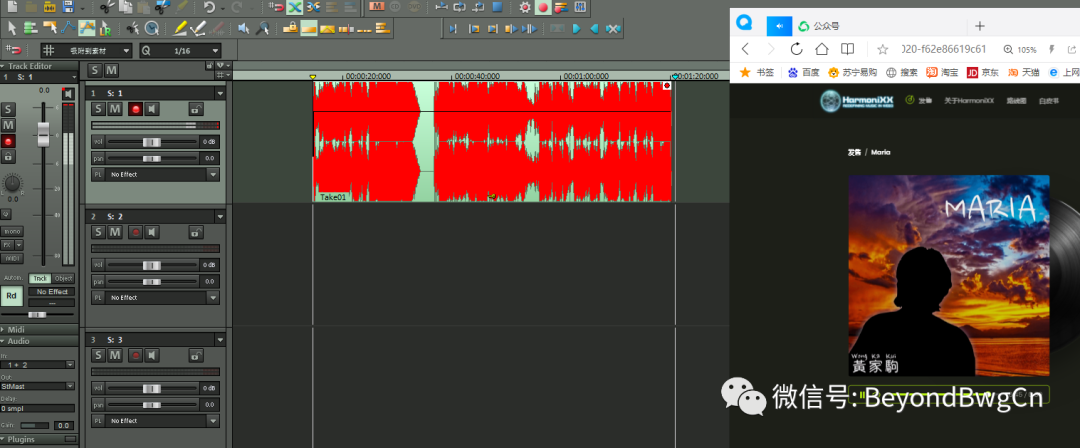Save project with the floppy disk icon
This screenshot has width=1080, height=448.
pos(68,8)
